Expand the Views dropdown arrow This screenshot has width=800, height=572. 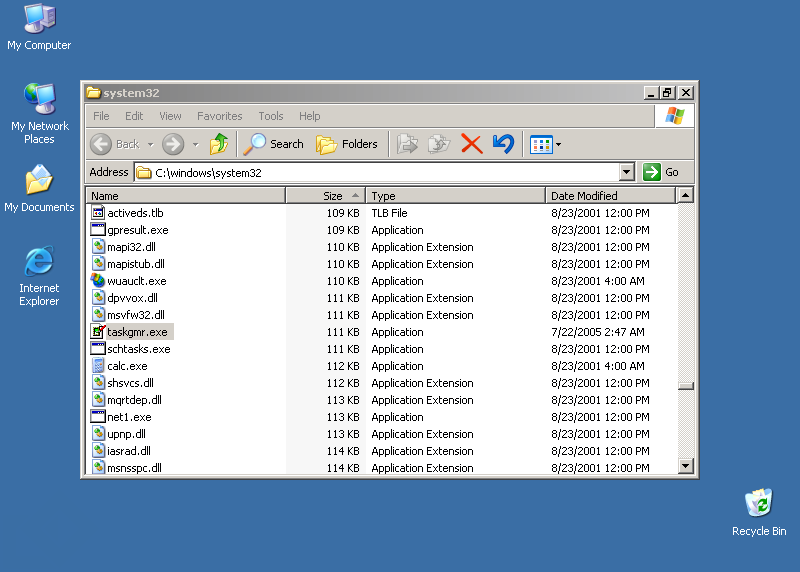coord(559,145)
